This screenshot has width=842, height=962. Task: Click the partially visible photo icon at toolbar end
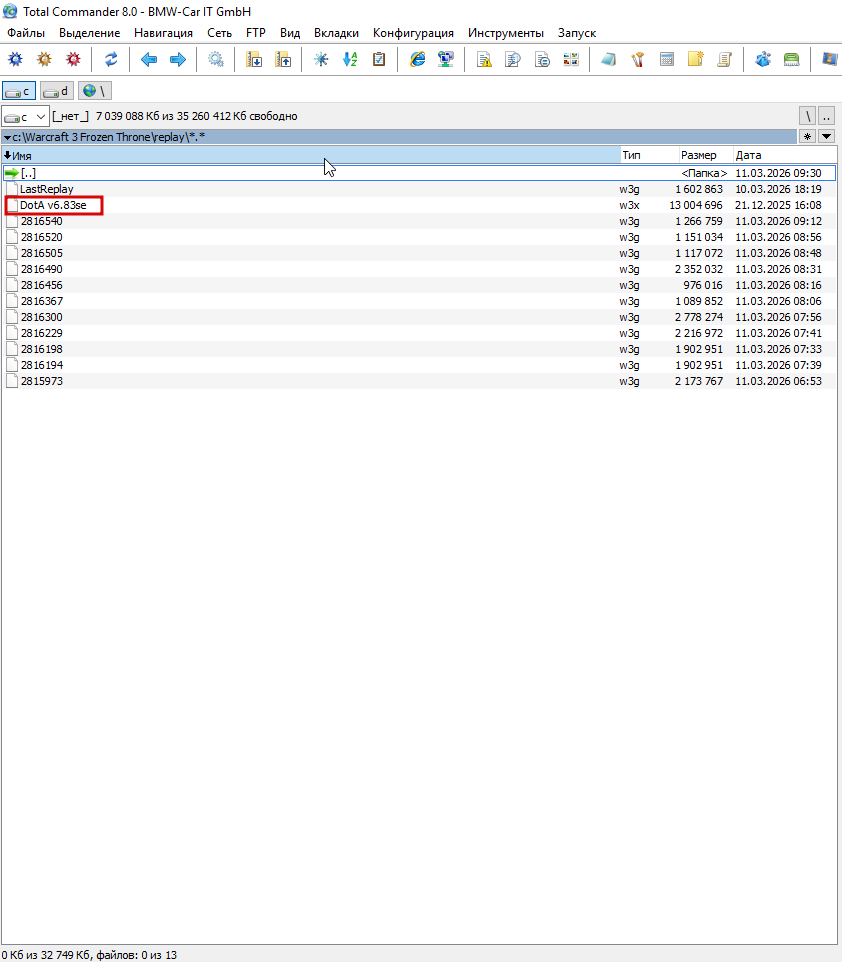tap(830, 60)
